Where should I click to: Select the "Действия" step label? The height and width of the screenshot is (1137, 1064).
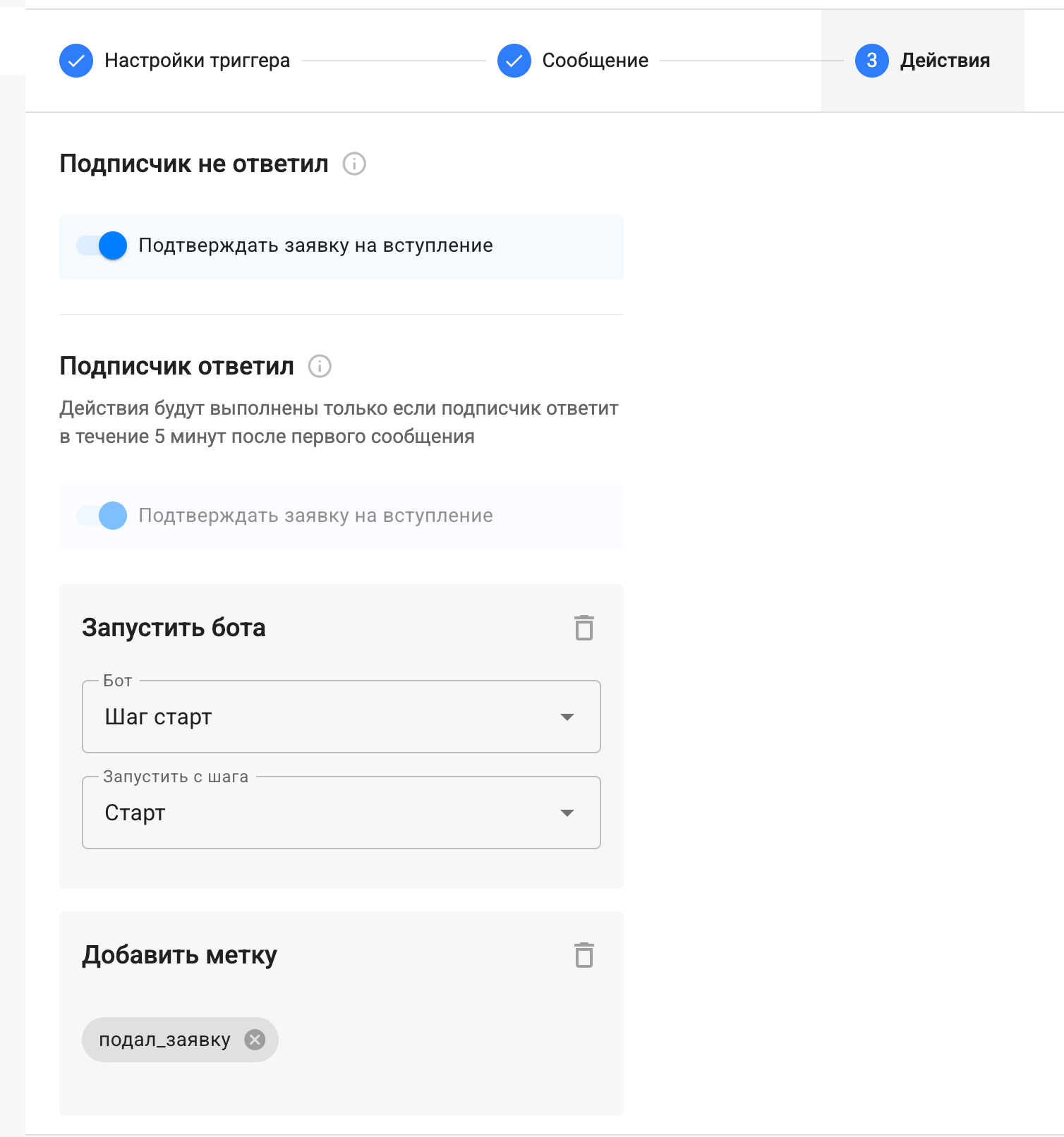[x=944, y=61]
